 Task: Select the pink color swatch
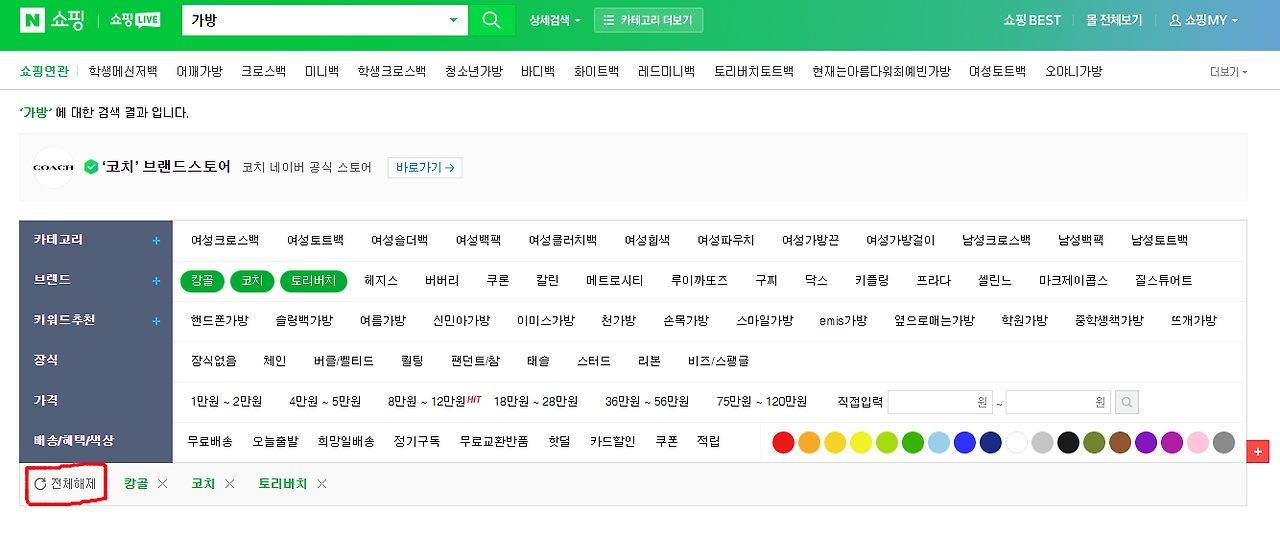coord(1198,443)
